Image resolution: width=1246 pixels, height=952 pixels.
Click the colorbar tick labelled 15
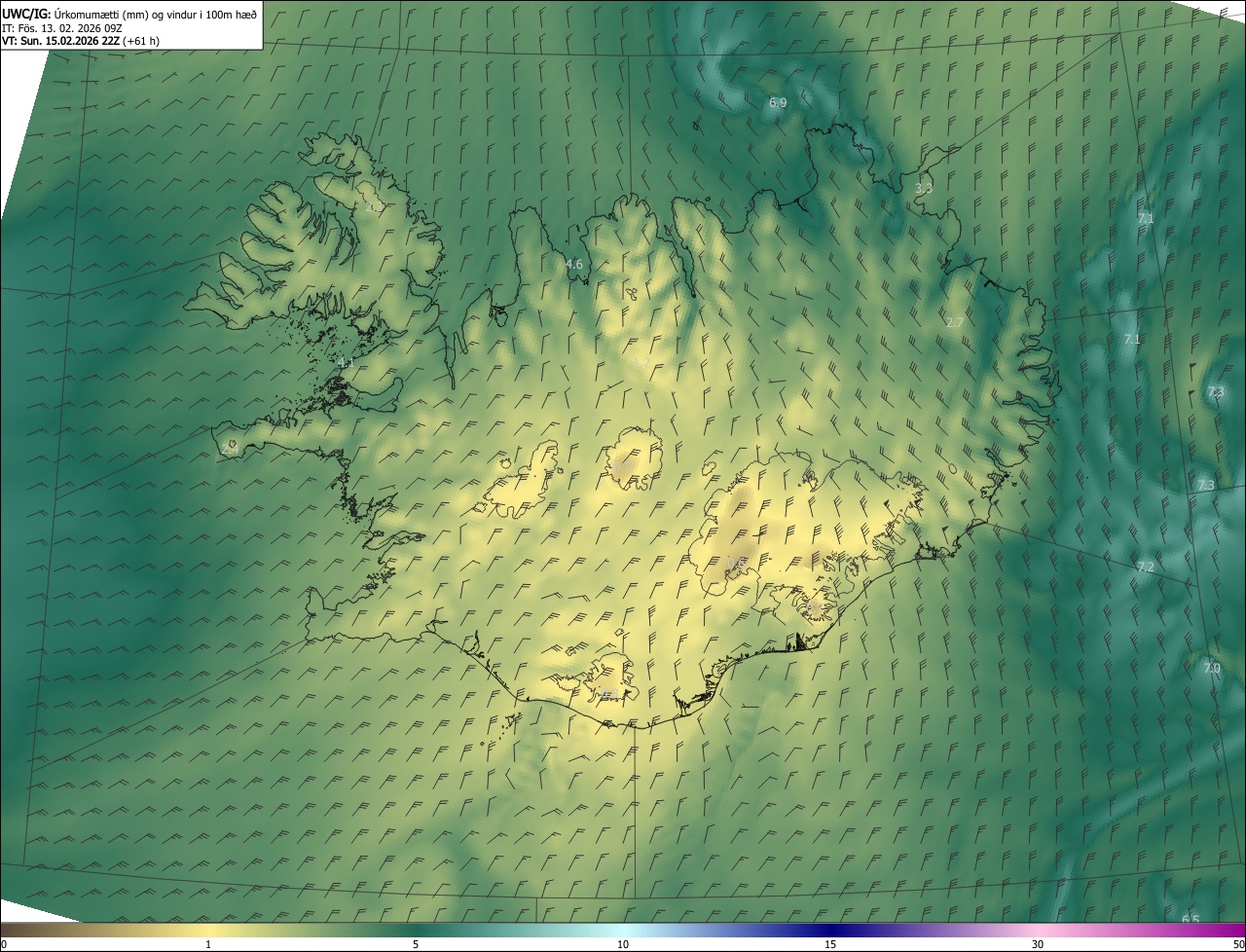[830, 944]
